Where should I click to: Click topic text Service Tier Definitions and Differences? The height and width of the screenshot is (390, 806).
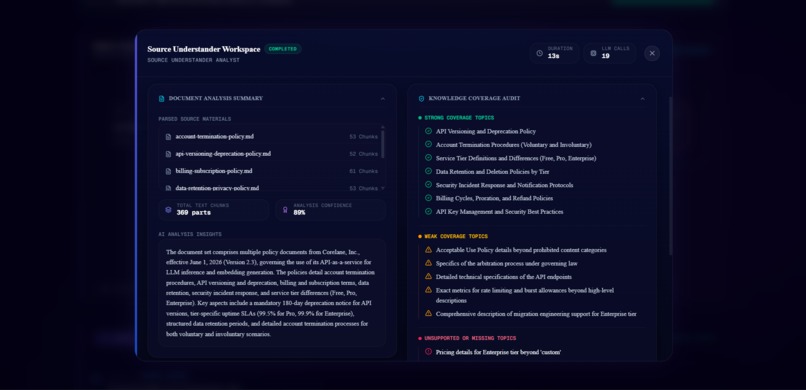coord(516,158)
